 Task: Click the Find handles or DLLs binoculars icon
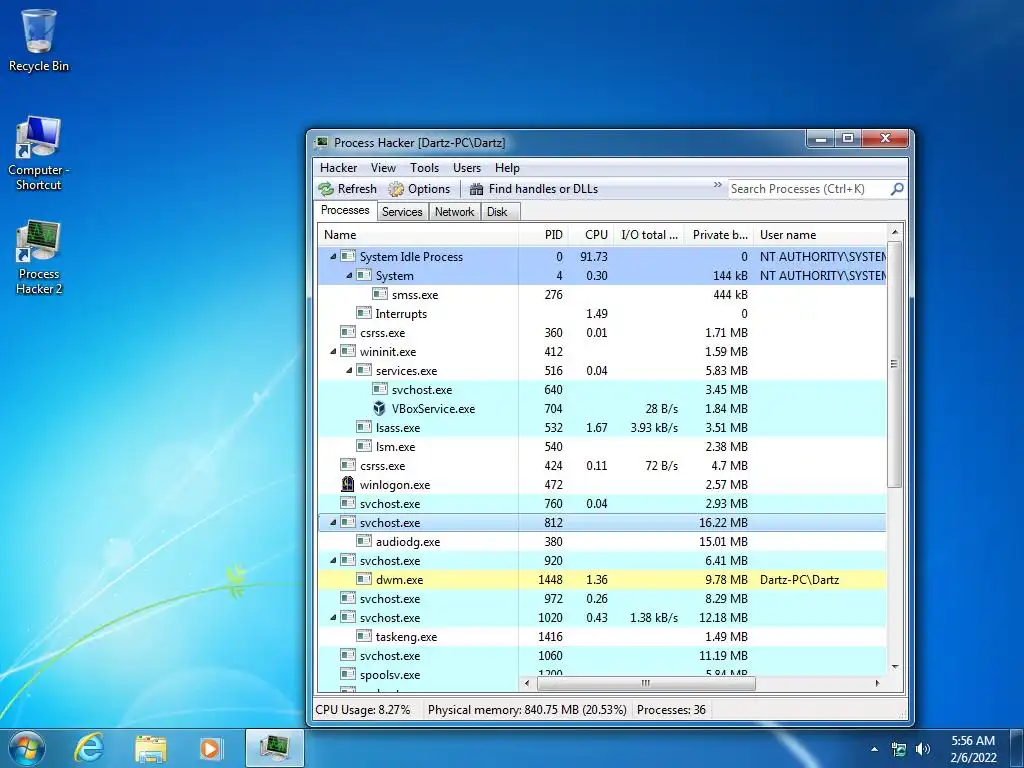476,189
